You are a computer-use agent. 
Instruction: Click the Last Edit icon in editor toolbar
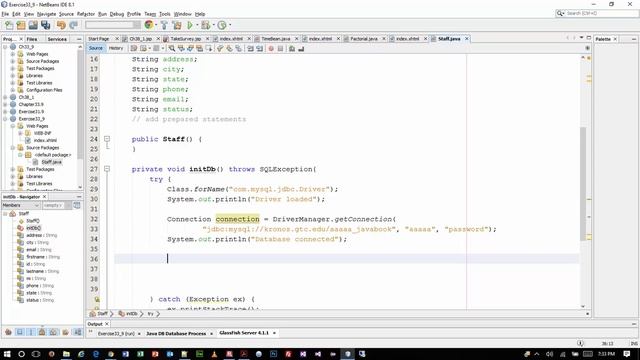(x=133, y=49)
